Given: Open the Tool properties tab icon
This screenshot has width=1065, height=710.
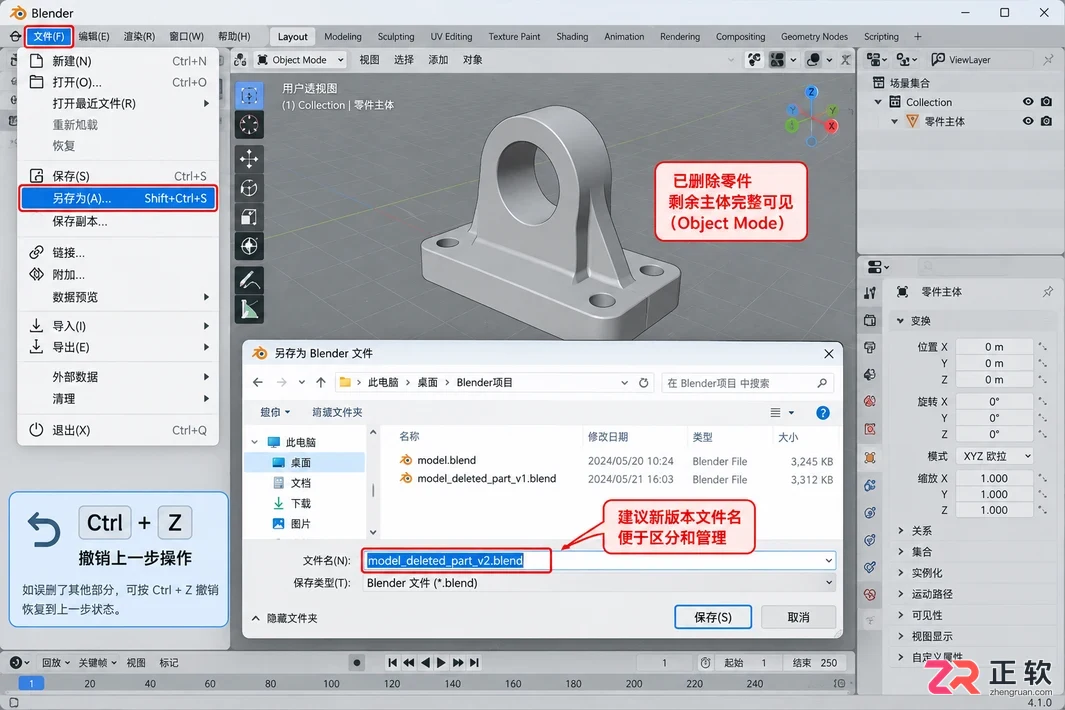Looking at the screenshot, I should [870, 293].
